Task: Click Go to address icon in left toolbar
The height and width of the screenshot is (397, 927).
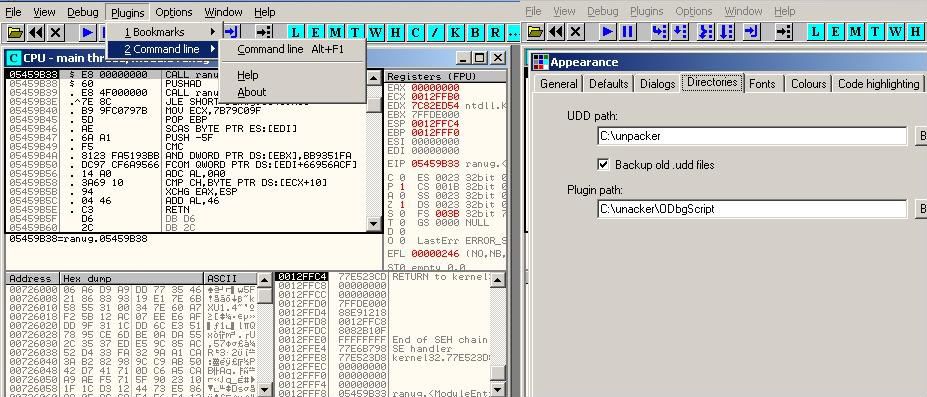Action: point(264,32)
